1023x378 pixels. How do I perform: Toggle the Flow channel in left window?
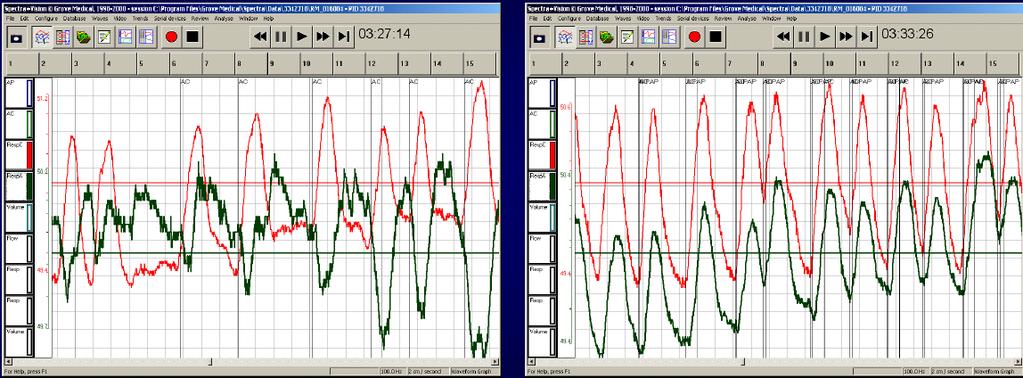coord(18,249)
